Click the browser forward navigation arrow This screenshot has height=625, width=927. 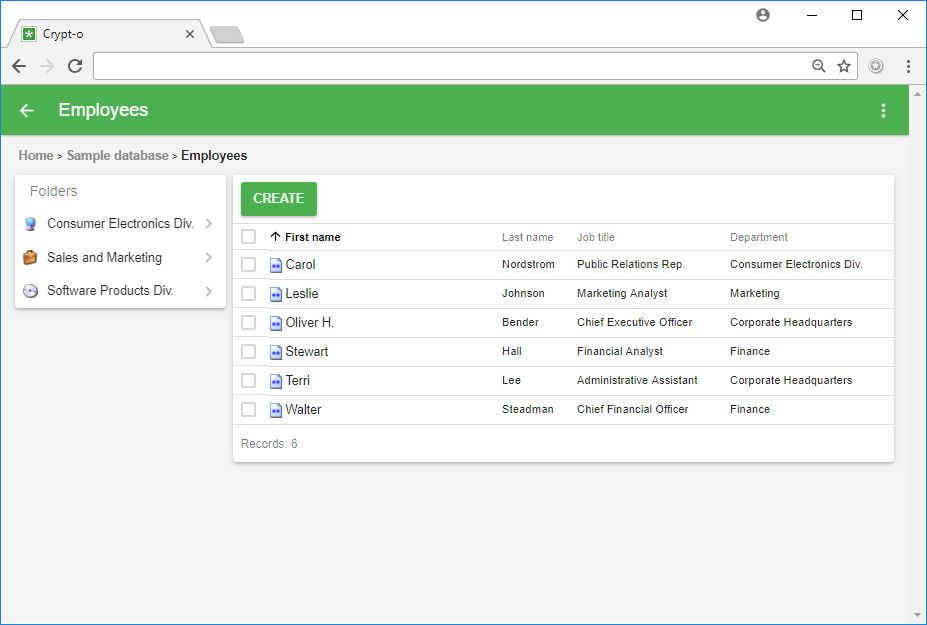pyautogui.click(x=47, y=66)
